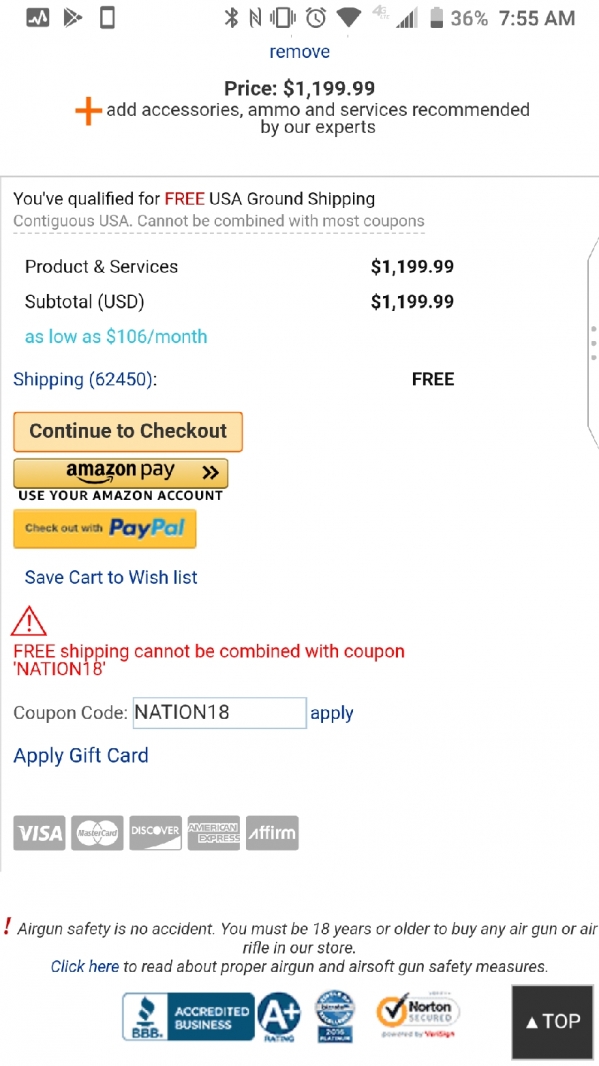Screen dimensions: 599x1066
Task: Click the remove link above price
Action: coord(299,52)
